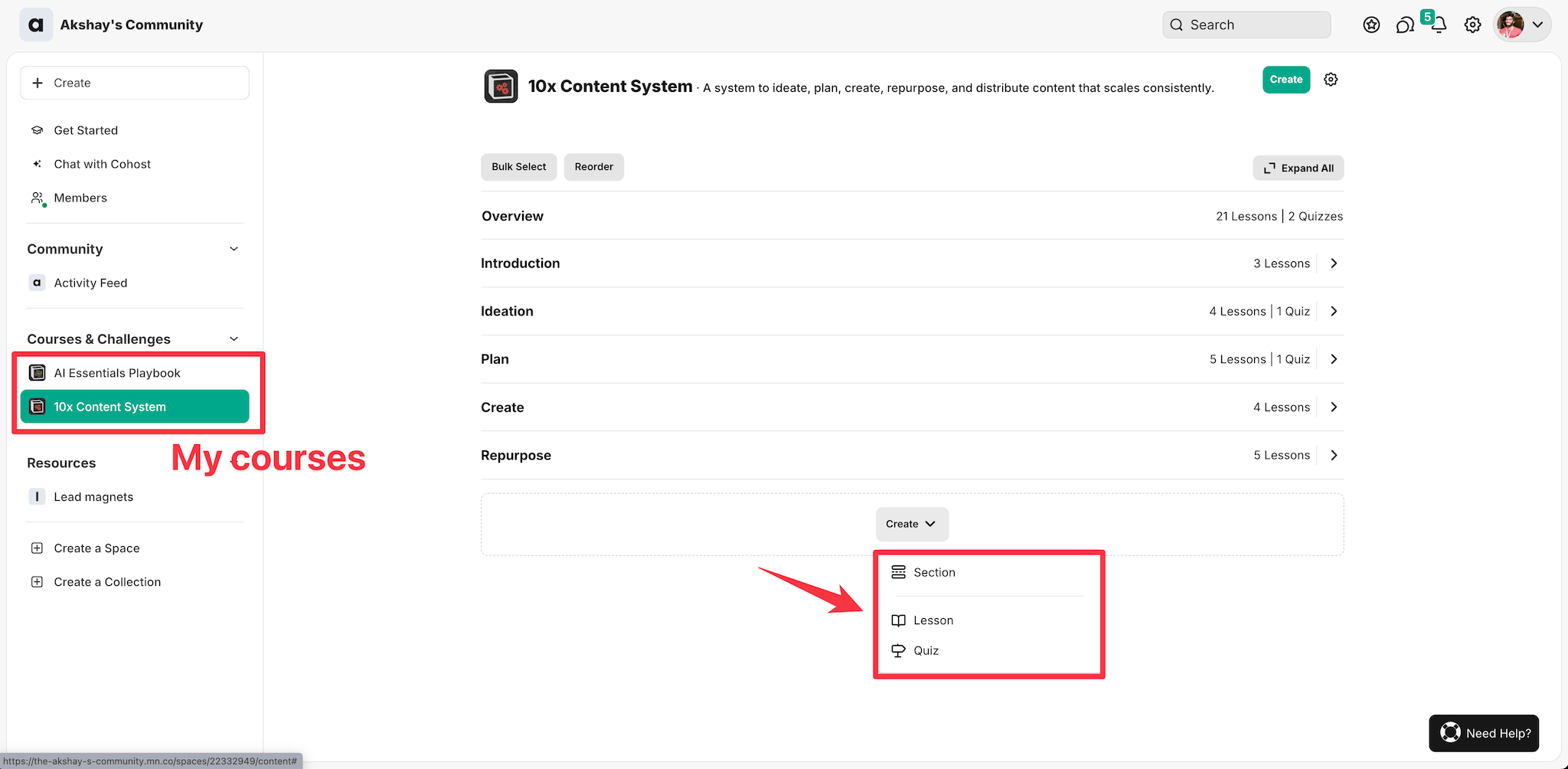Screen dimensions: 1568x769
Task: Expand the Introduction section chevron
Action: [1334, 263]
